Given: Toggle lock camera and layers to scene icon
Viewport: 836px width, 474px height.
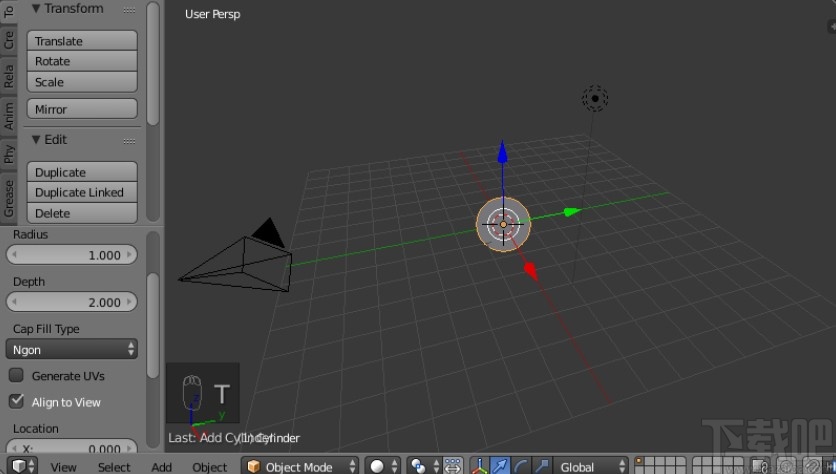Looking at the screenshot, I should click(x=761, y=466).
